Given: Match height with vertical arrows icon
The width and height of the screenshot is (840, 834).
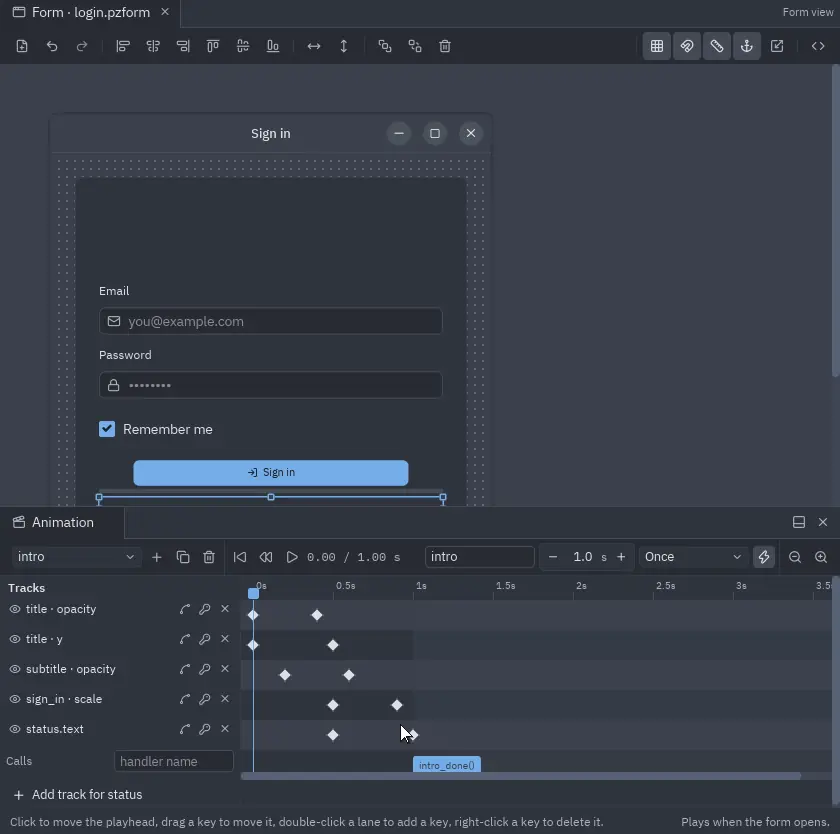Looking at the screenshot, I should [x=344, y=46].
